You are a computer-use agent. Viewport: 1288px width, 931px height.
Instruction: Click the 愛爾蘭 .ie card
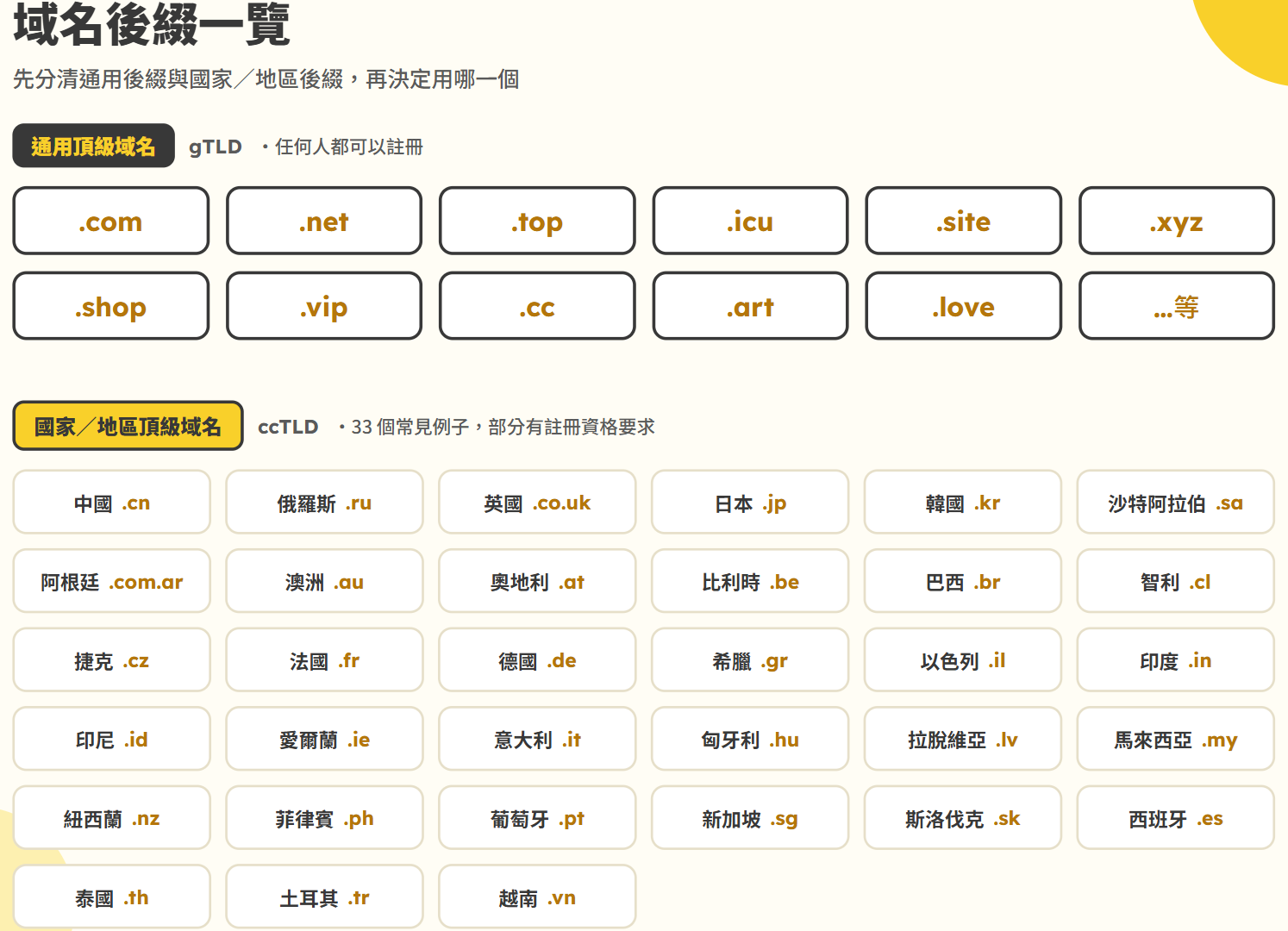[324, 739]
